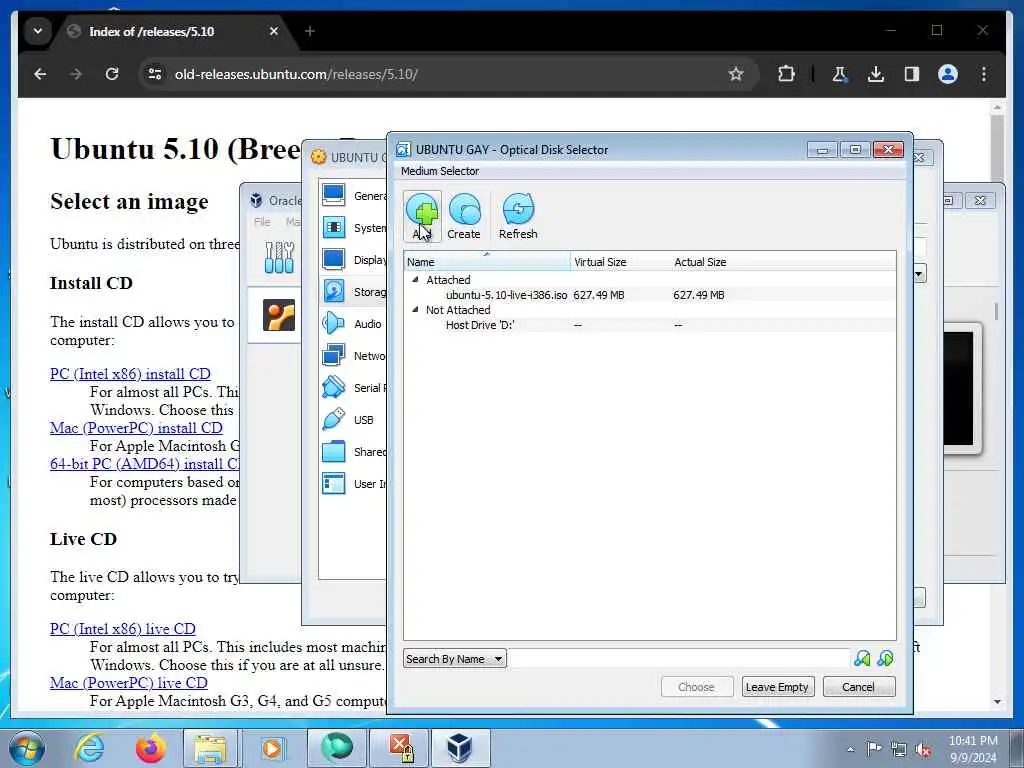The height and width of the screenshot is (768, 1024).
Task: Open Windows Explorer from taskbar
Action: 210,748
